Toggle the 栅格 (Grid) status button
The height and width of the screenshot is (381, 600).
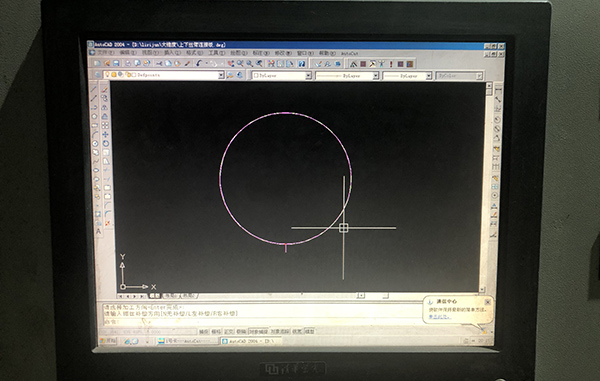tap(216, 331)
